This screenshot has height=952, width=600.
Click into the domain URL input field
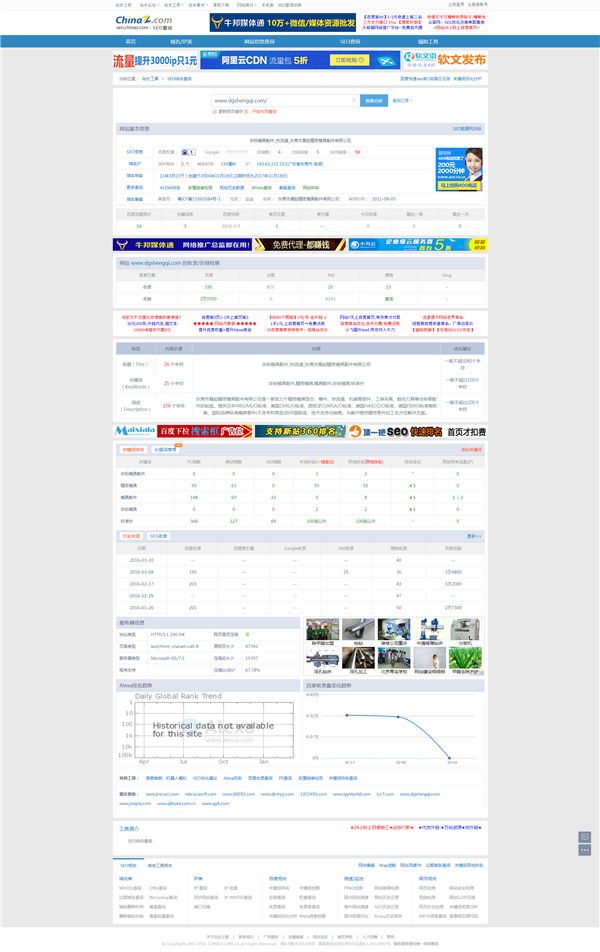coord(280,100)
